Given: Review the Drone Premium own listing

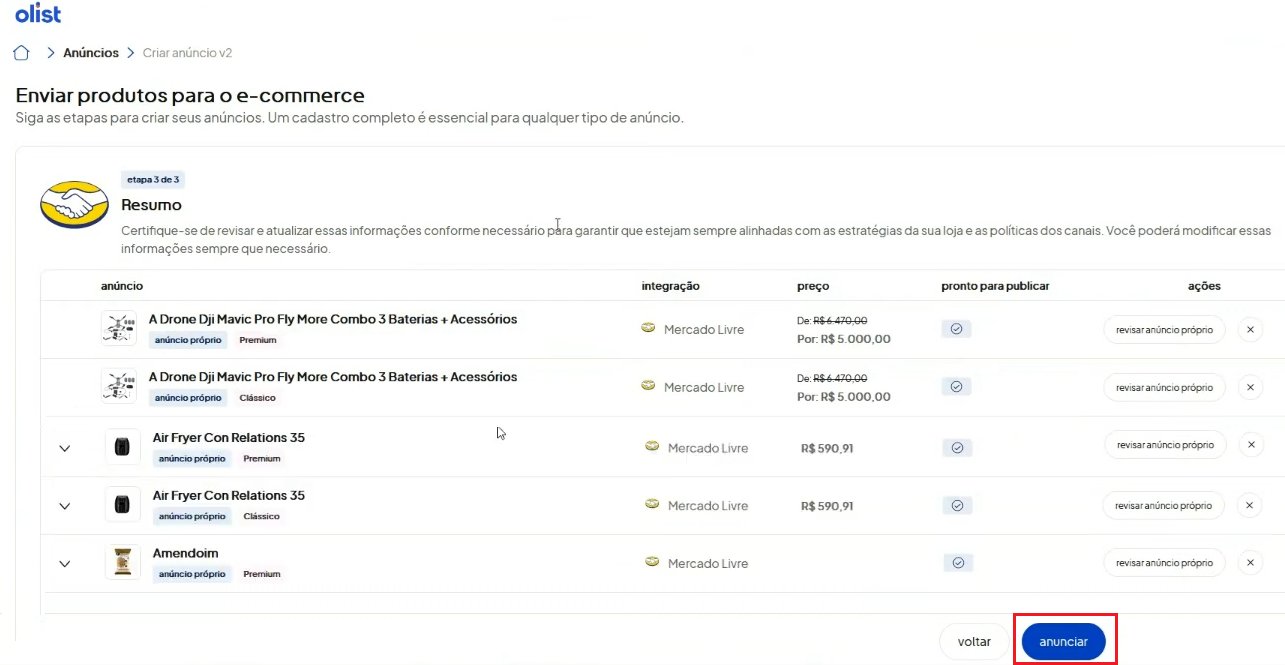Looking at the screenshot, I should pyautogui.click(x=1164, y=329).
